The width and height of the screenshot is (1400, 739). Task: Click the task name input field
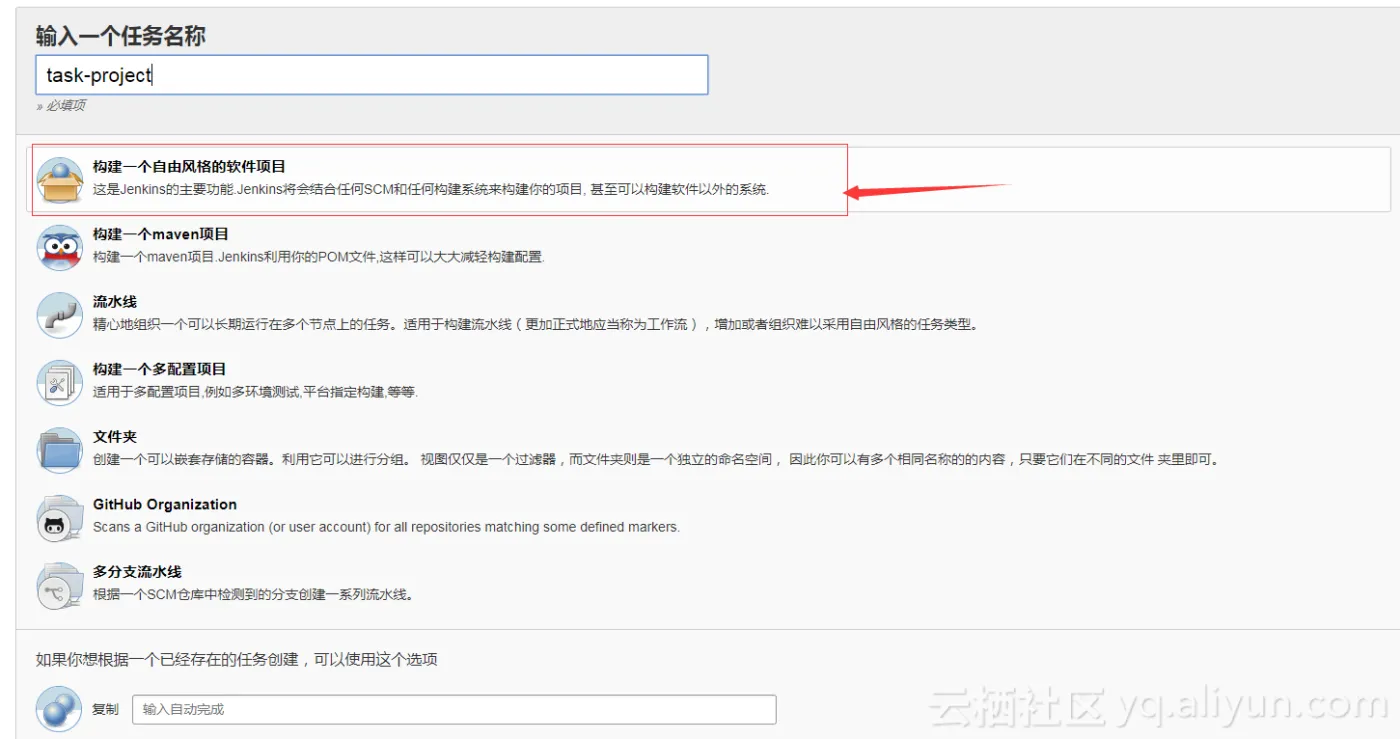pyautogui.click(x=372, y=75)
